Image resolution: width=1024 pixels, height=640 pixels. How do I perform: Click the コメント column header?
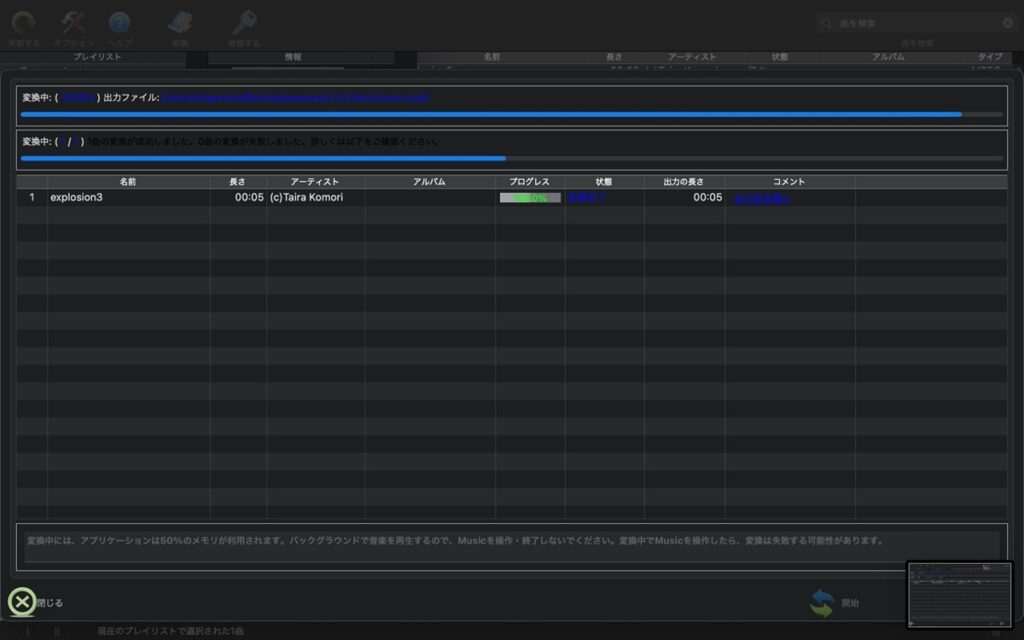[x=790, y=182]
